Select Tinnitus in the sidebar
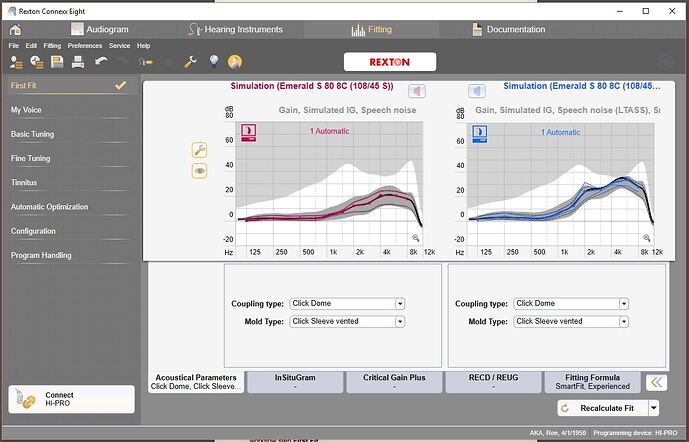The height and width of the screenshot is (442, 689). [x=70, y=182]
